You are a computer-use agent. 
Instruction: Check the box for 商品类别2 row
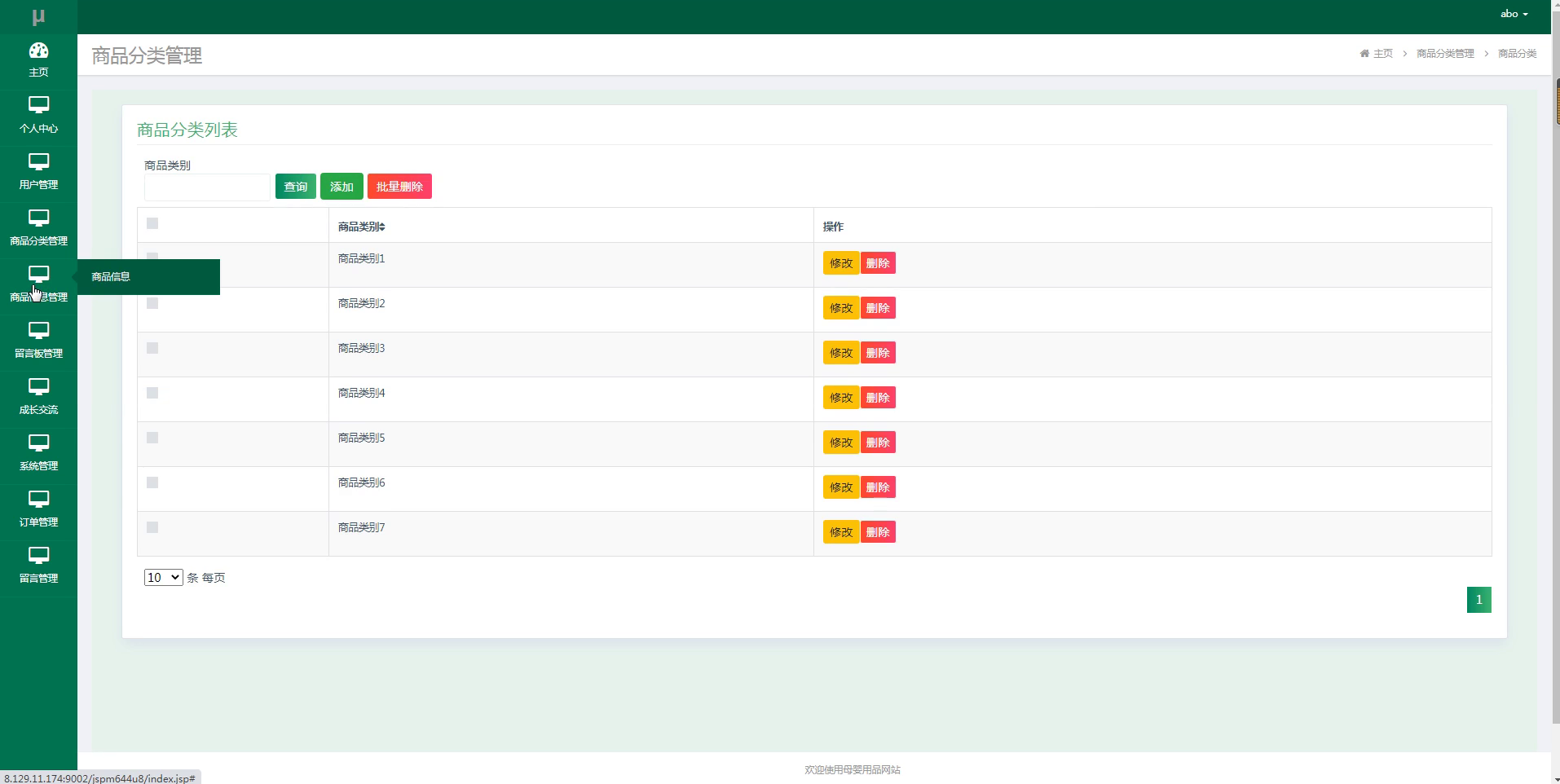click(152, 303)
